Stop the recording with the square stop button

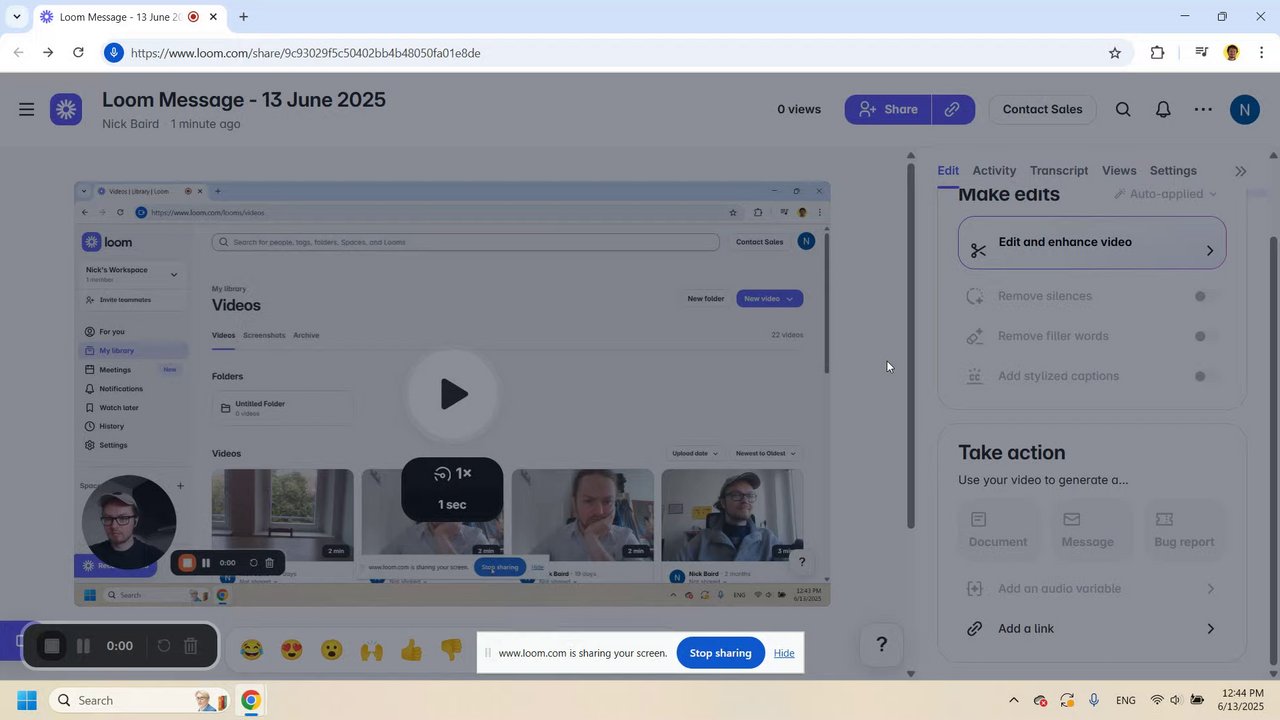click(x=52, y=646)
